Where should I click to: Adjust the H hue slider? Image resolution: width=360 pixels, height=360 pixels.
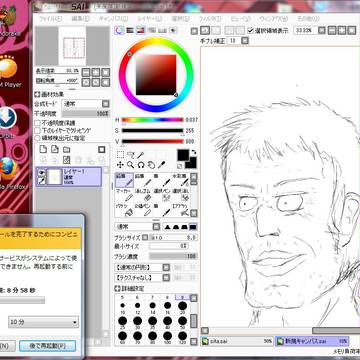point(152,120)
